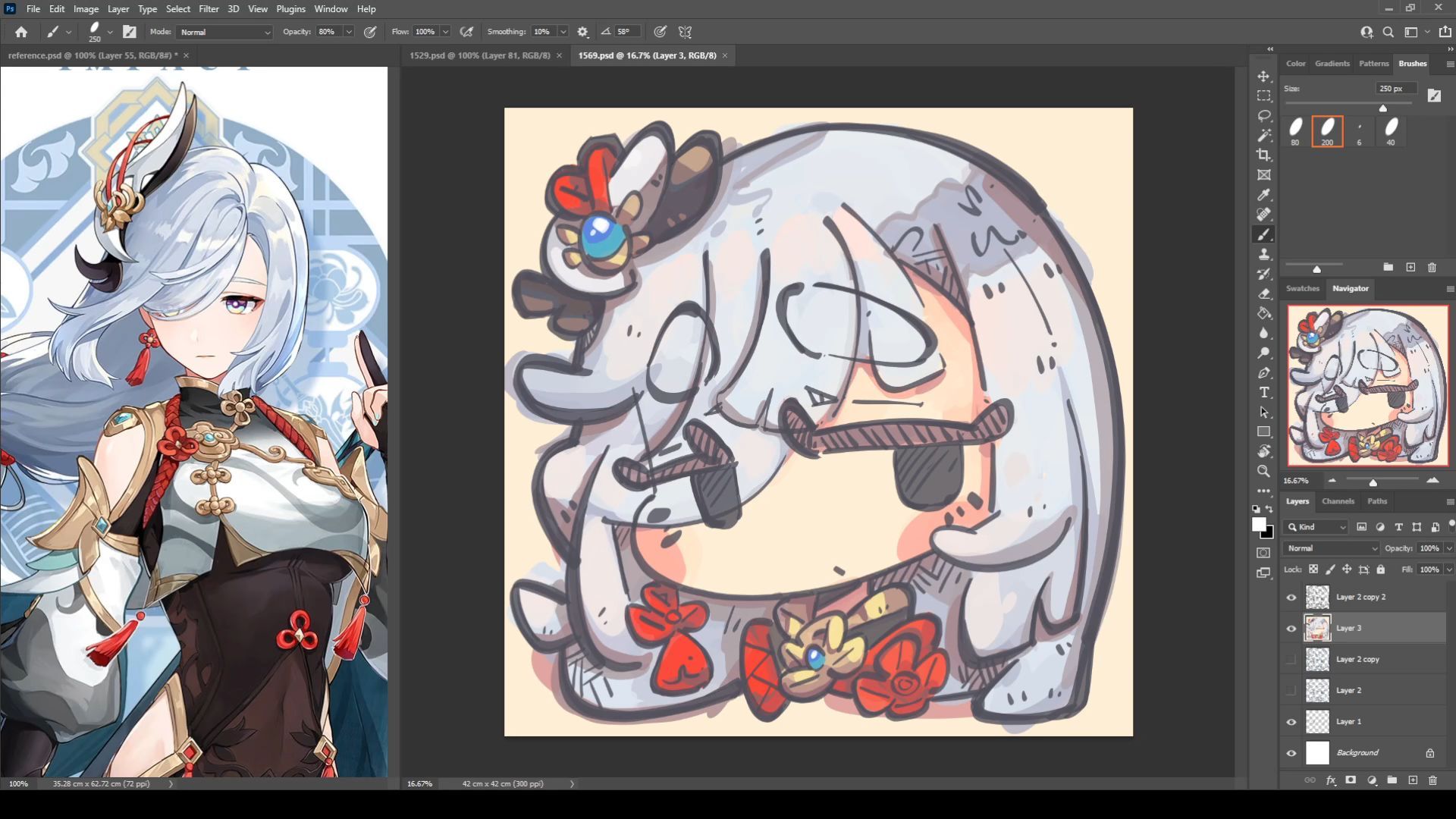The height and width of the screenshot is (819, 1456).
Task: Switch to the 1529.psd document tab
Action: click(479, 55)
